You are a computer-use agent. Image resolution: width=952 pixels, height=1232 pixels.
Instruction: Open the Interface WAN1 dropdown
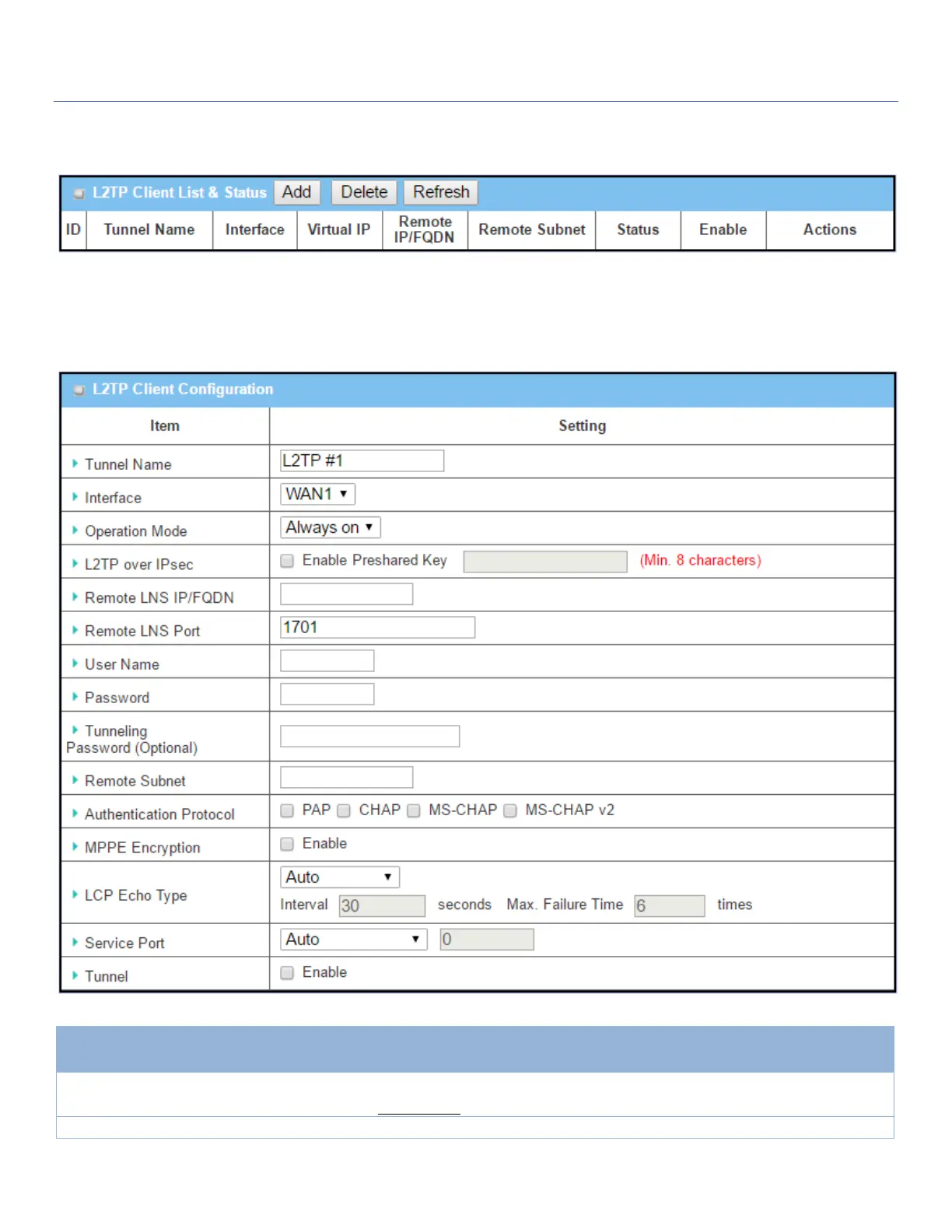[x=317, y=494]
